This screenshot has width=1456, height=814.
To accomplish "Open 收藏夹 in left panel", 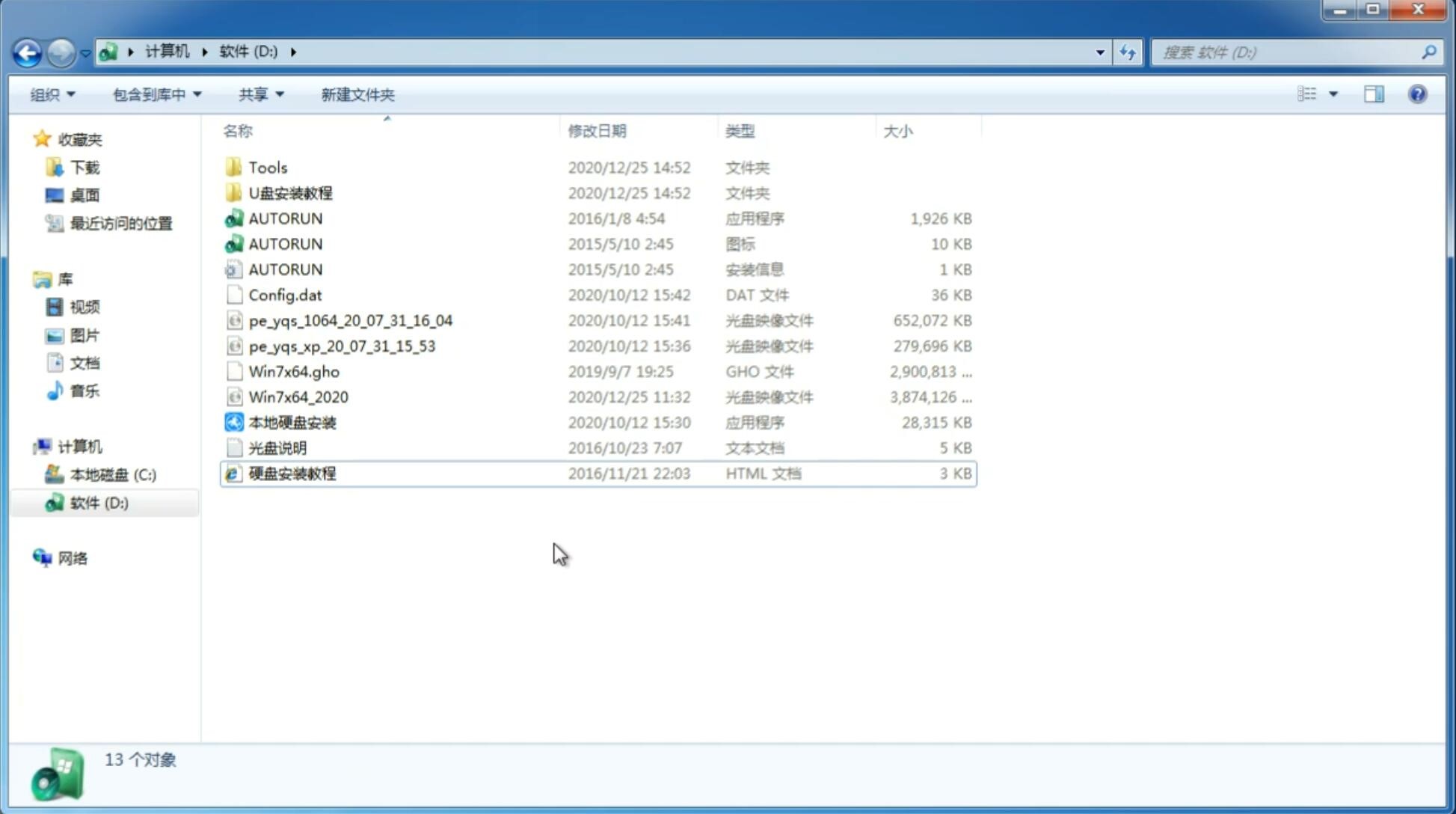I will [84, 138].
